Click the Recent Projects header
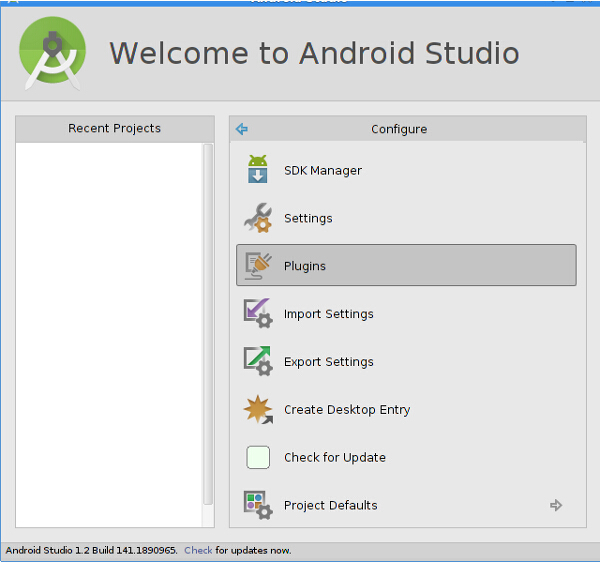 (114, 128)
